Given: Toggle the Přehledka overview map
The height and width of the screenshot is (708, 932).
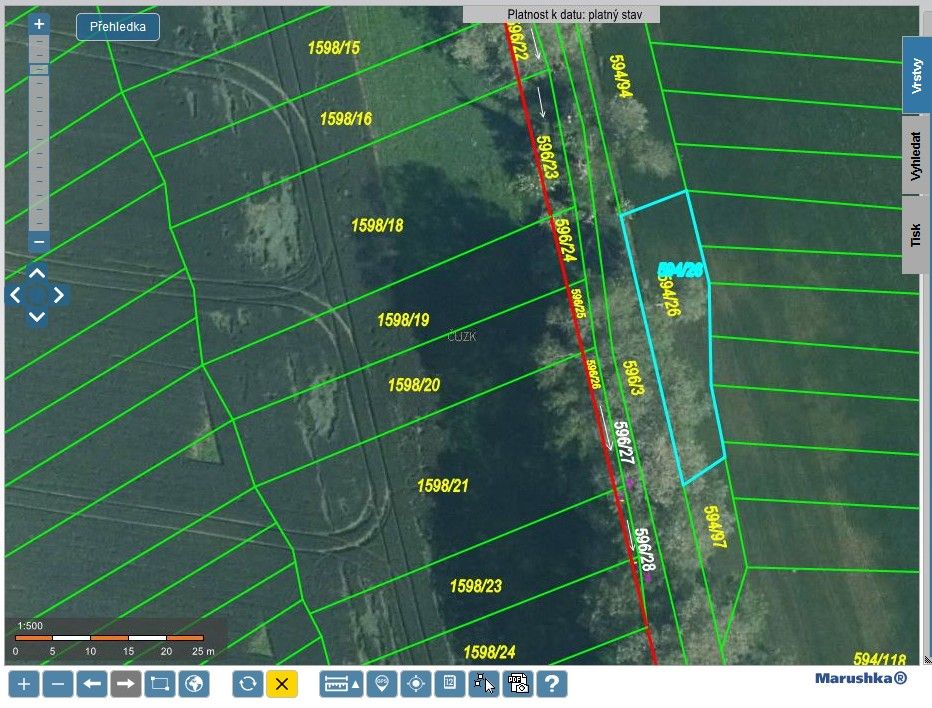Looking at the screenshot, I should click(118, 27).
